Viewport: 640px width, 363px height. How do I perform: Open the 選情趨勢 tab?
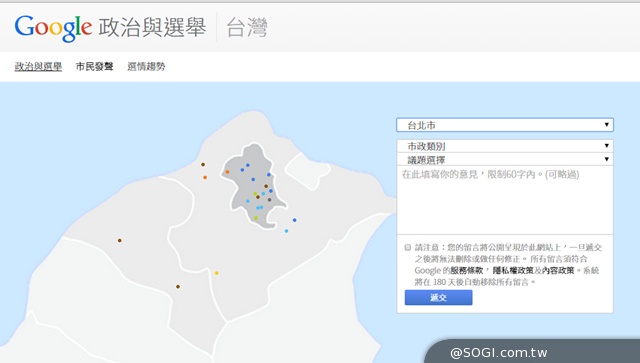coord(146,66)
